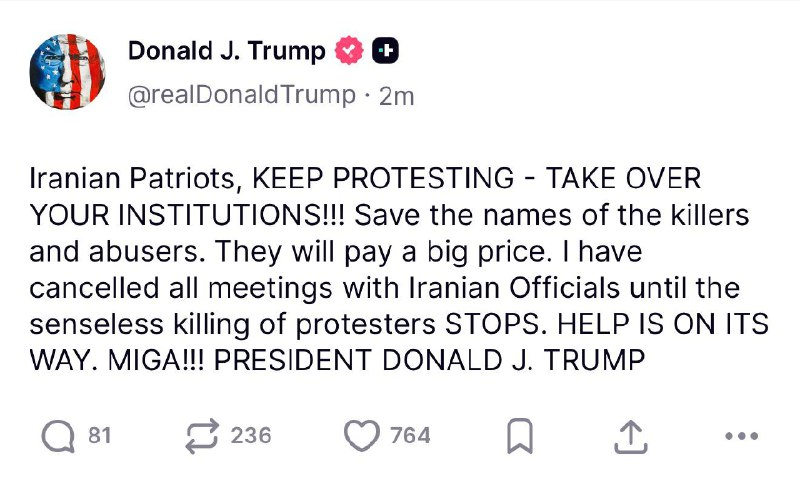
Task: Click the 81 replies count
Action: point(99,436)
